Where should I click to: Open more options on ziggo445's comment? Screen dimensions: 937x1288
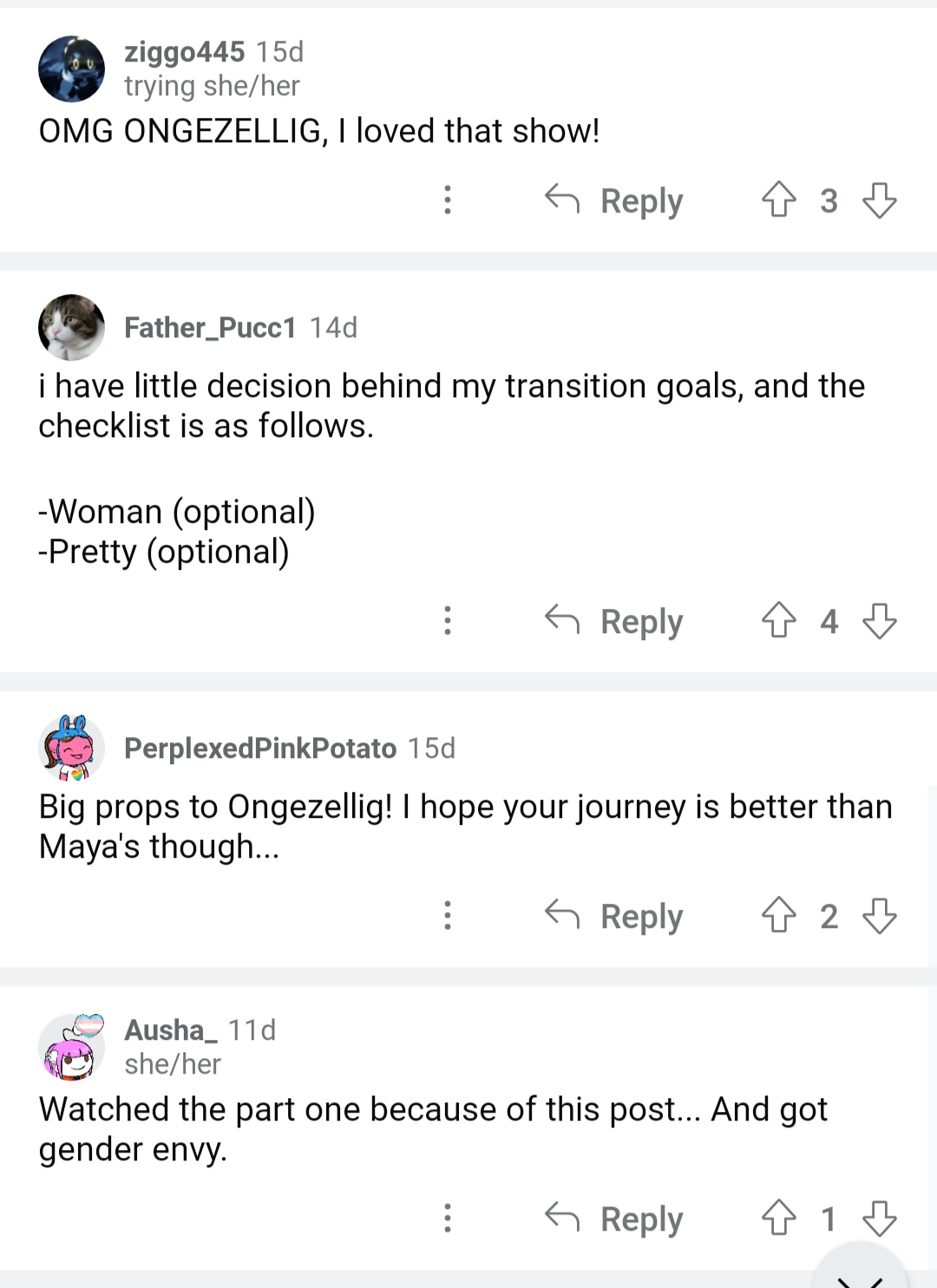pyautogui.click(x=448, y=200)
